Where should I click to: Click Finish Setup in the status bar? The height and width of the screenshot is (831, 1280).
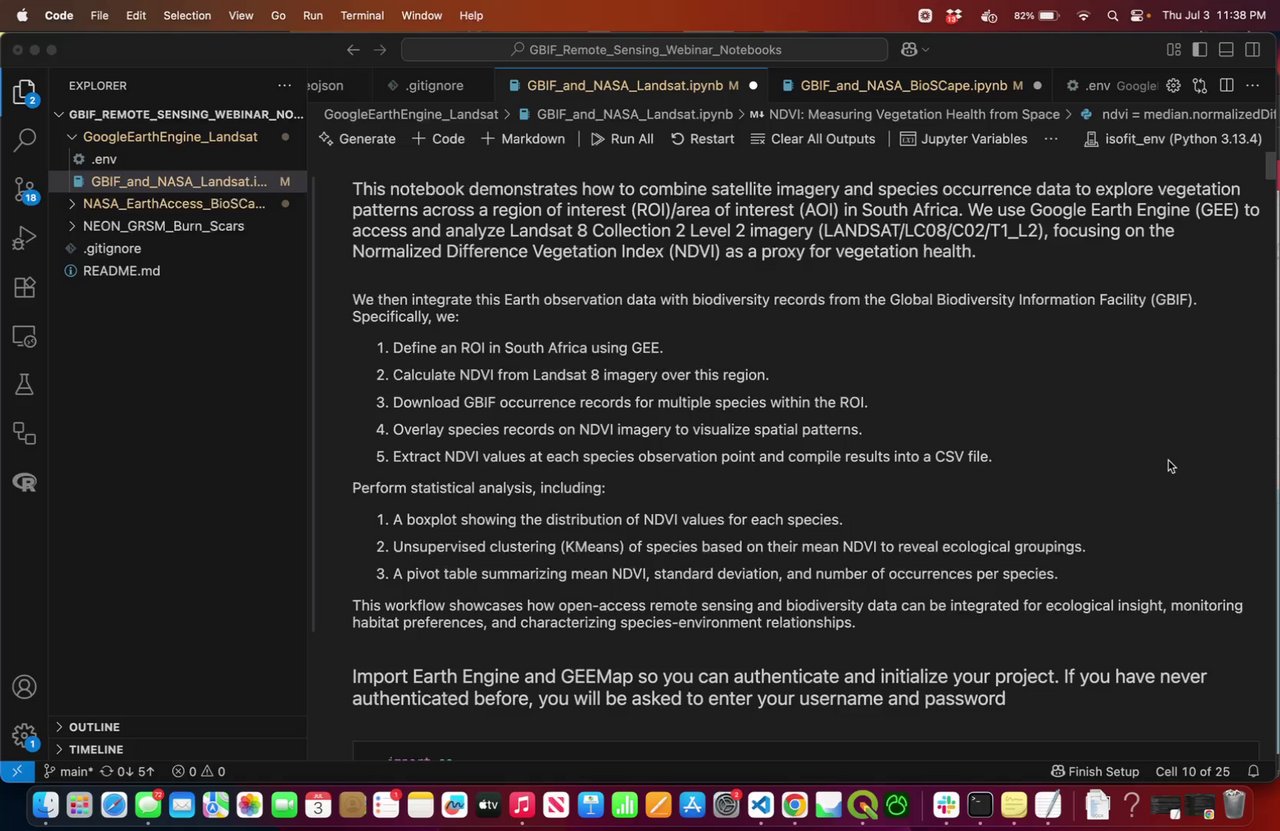coord(1095,772)
